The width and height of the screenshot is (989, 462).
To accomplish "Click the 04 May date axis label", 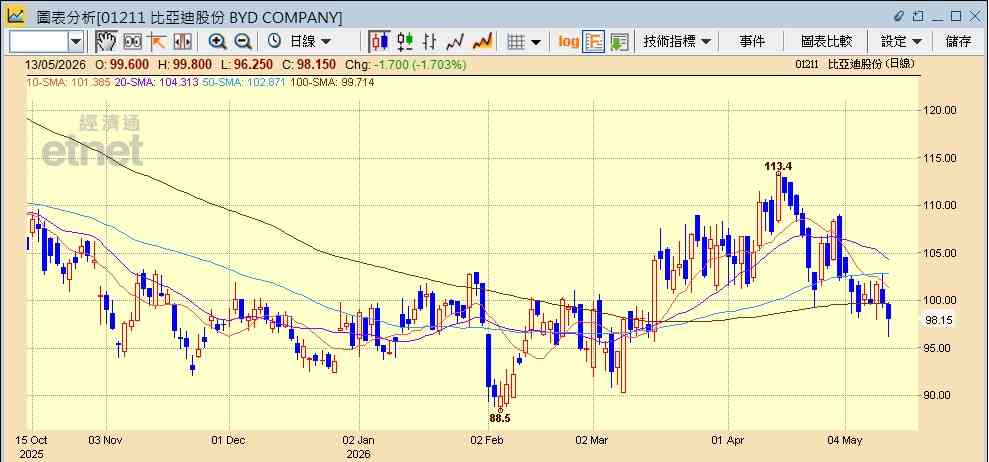I will point(846,440).
